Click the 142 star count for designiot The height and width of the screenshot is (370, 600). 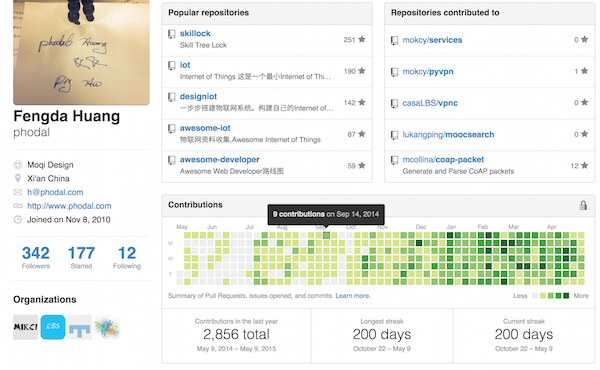point(354,103)
